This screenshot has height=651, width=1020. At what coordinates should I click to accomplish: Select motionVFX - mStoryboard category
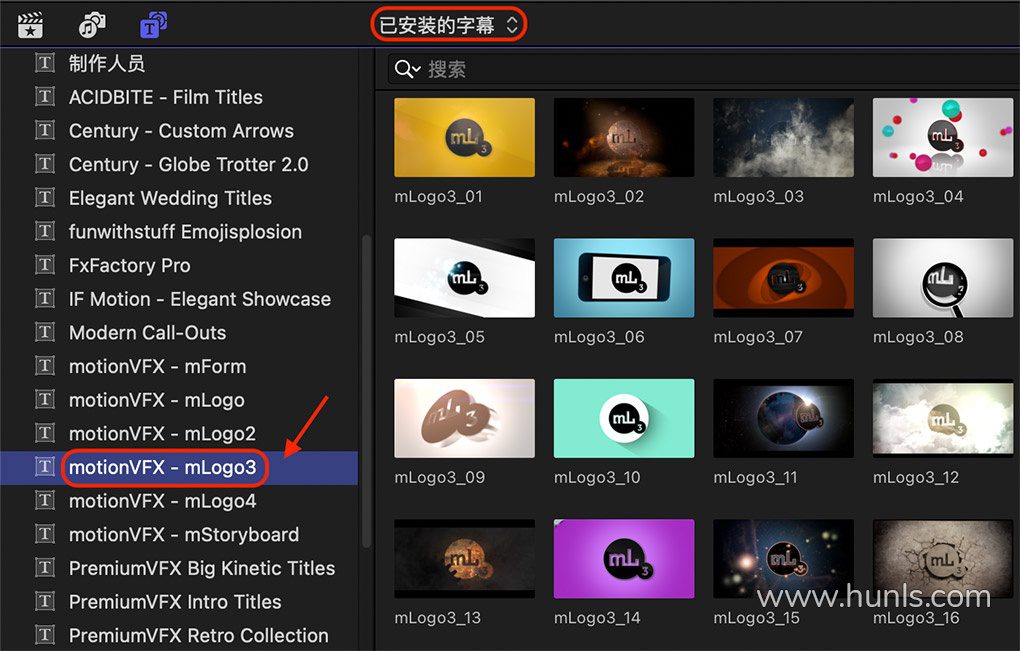pos(179,535)
